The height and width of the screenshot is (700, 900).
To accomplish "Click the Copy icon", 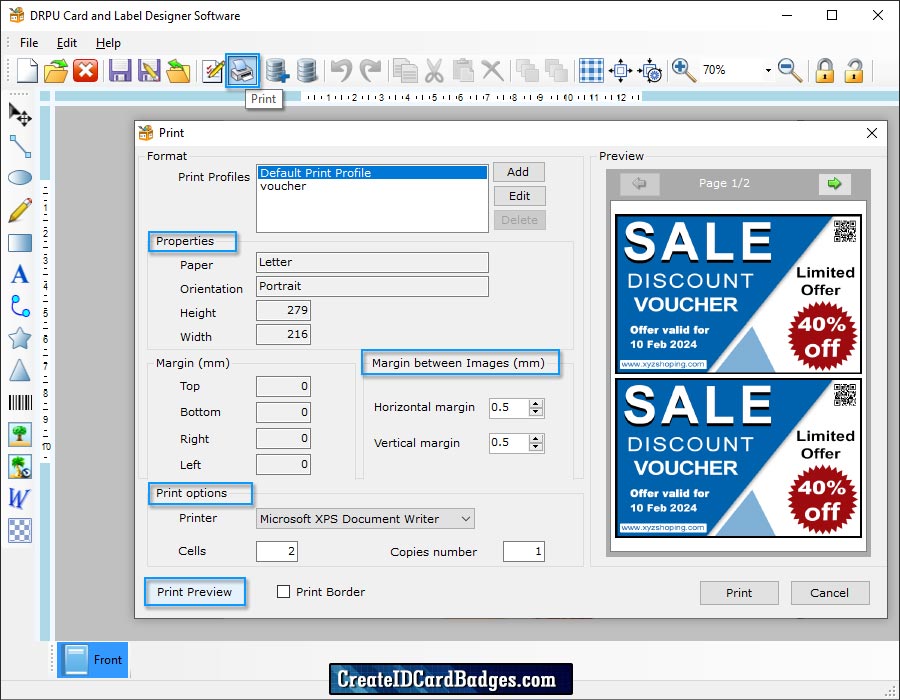I will [x=405, y=71].
